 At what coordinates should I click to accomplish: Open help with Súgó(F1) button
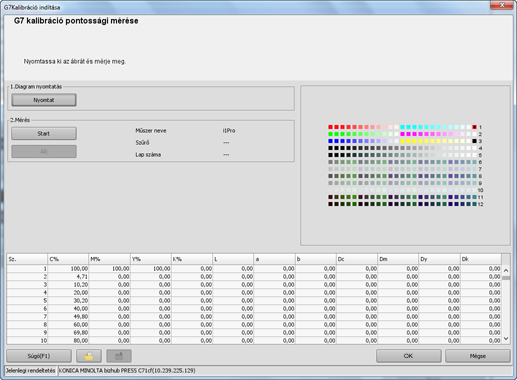pos(39,356)
